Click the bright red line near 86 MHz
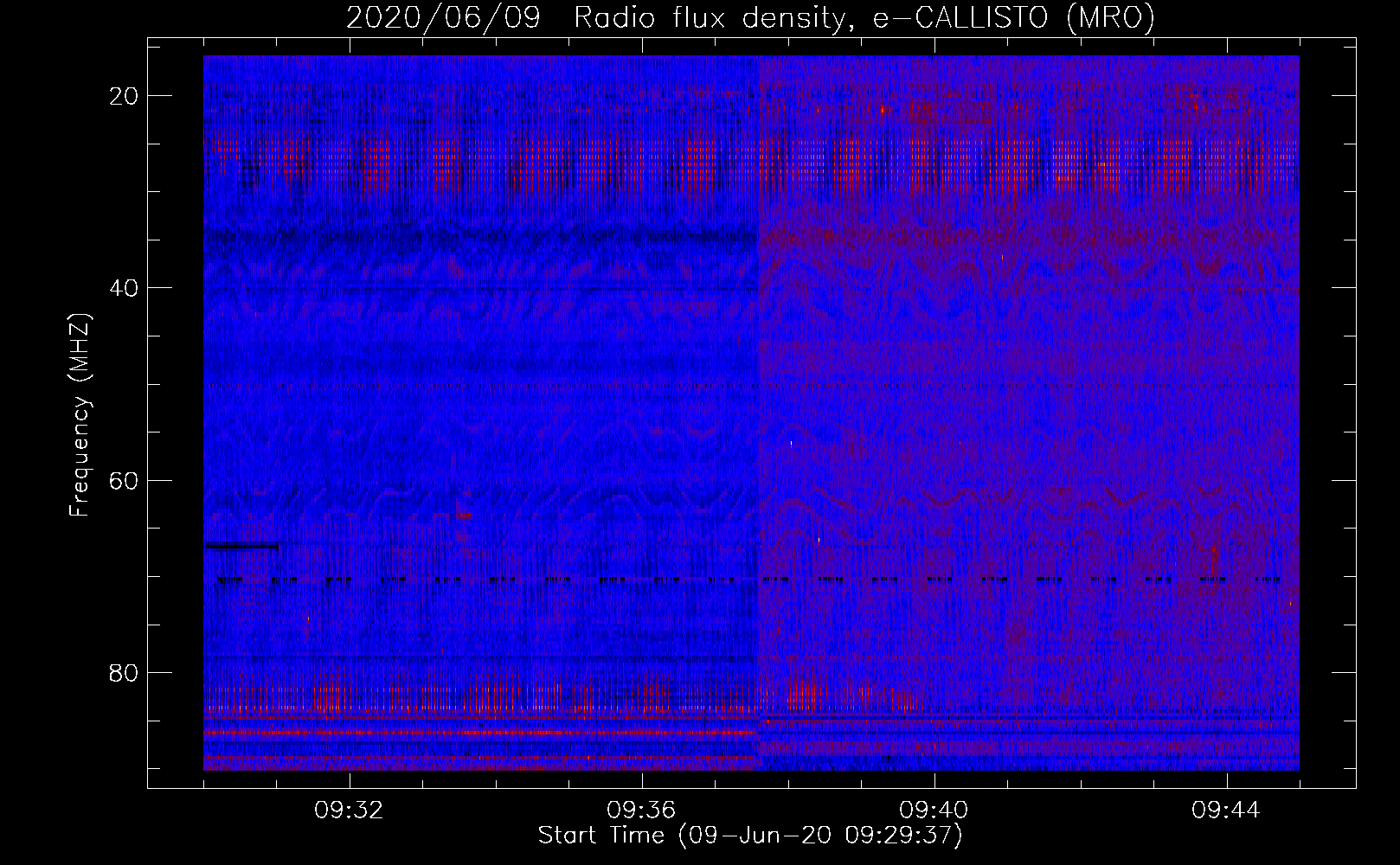This screenshot has height=865, width=1400. pos(480,733)
